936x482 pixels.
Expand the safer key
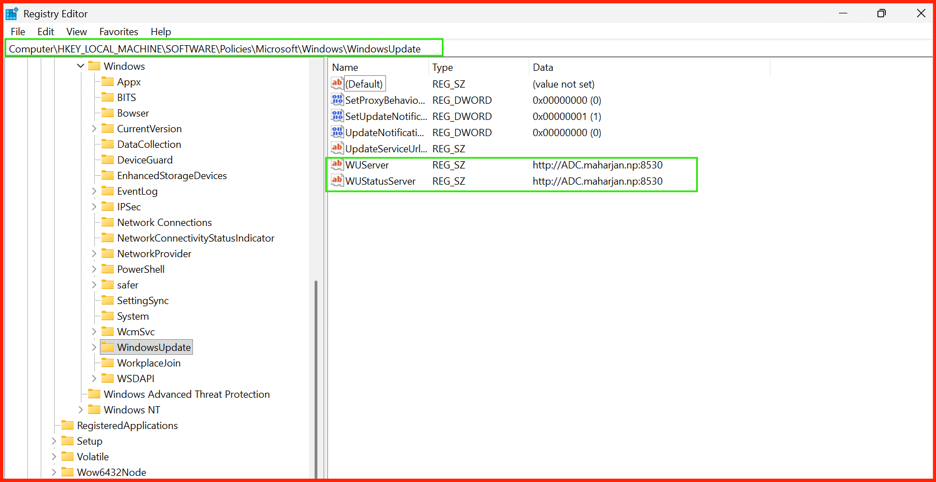point(94,285)
